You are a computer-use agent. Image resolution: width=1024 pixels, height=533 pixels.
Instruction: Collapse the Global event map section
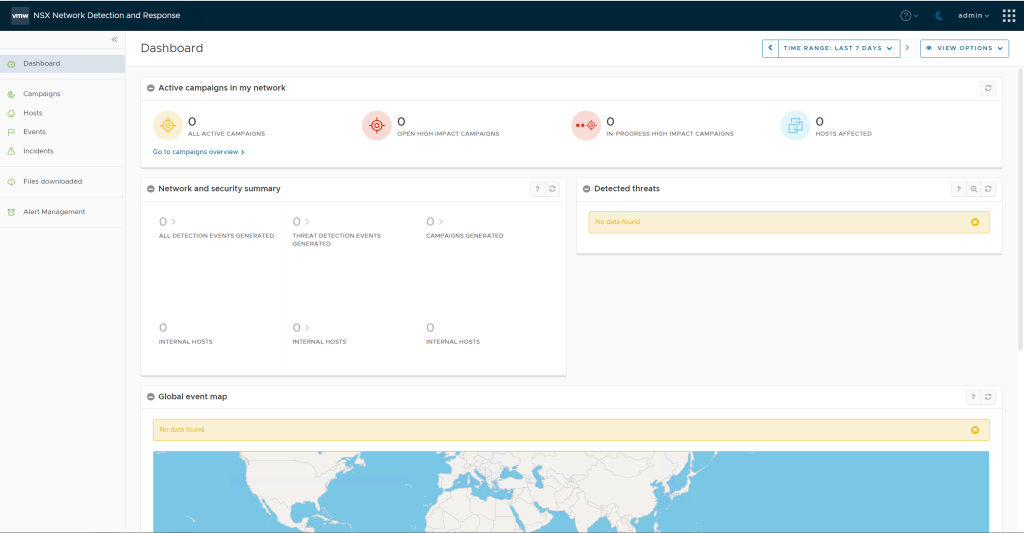(x=150, y=397)
